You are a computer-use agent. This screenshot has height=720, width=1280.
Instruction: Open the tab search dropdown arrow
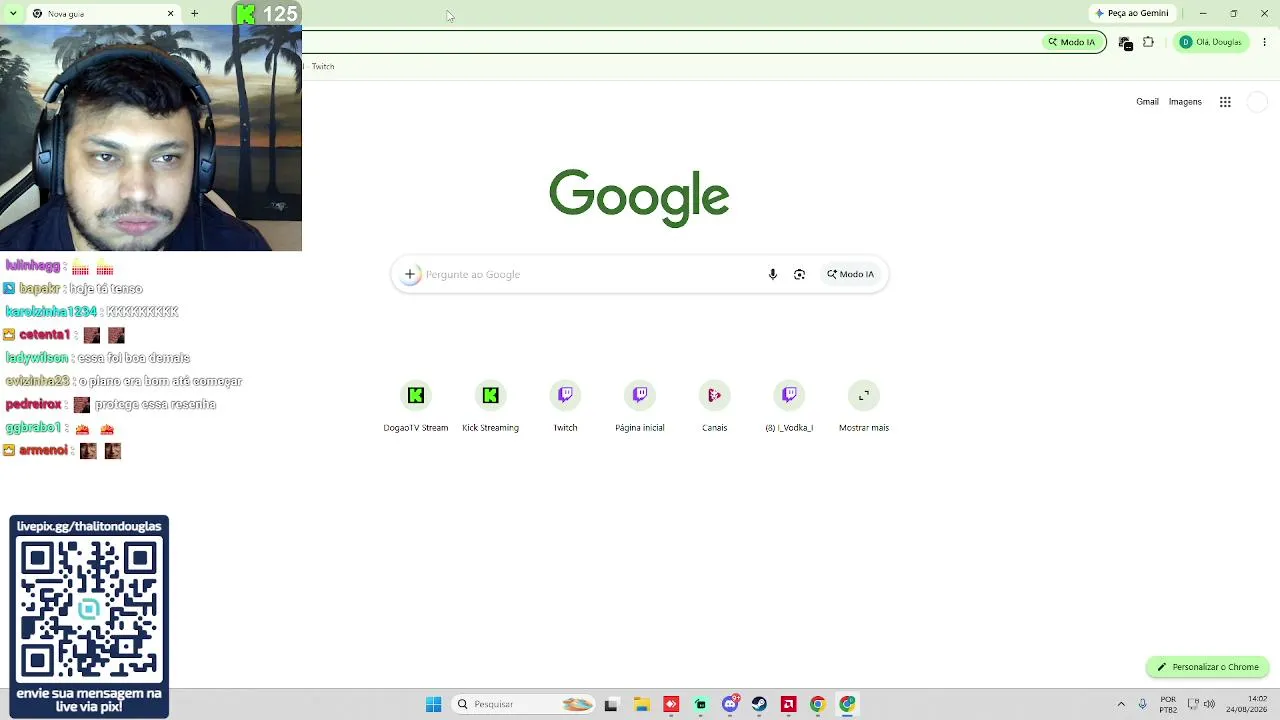pyautogui.click(x=13, y=14)
